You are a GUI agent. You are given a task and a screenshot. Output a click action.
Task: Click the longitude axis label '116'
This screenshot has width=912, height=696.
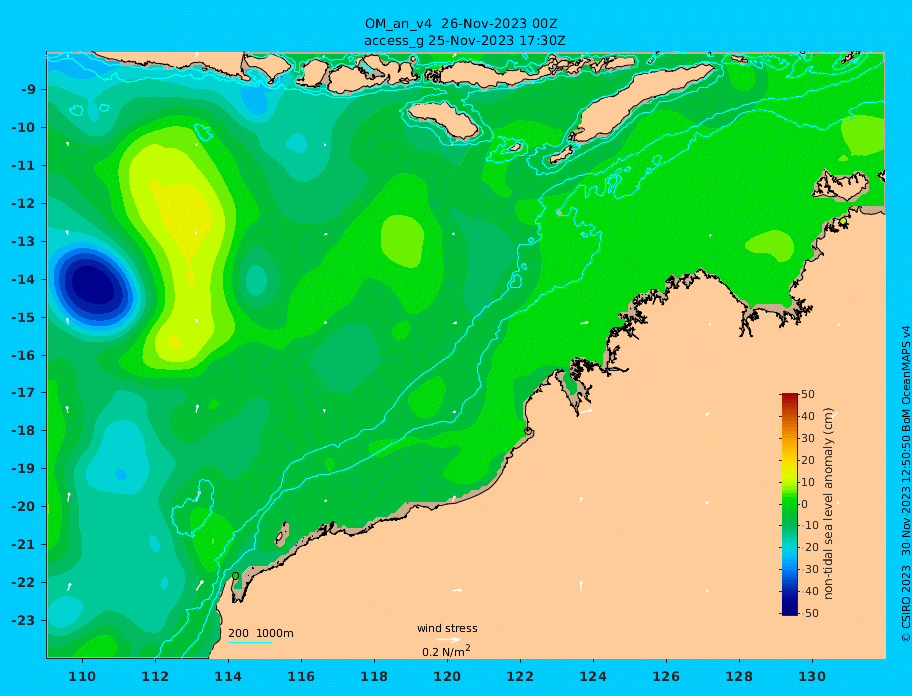301,677
